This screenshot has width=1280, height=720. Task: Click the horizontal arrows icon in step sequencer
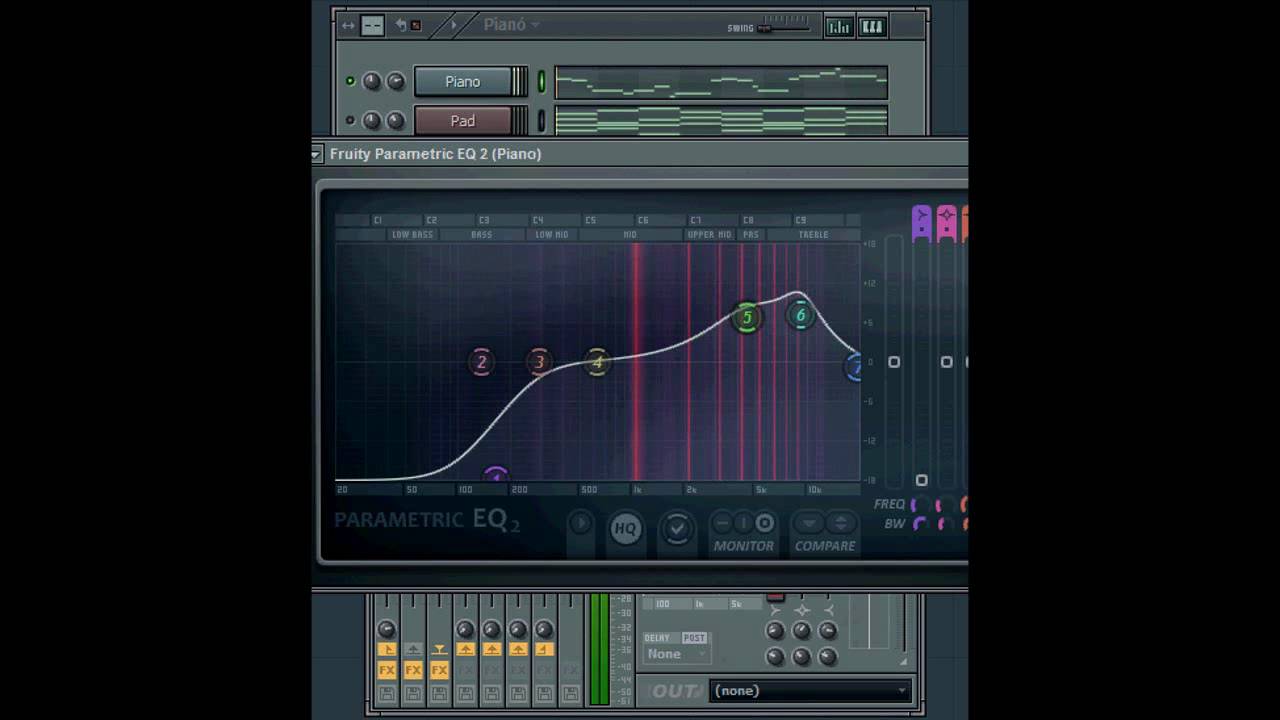pyautogui.click(x=348, y=26)
